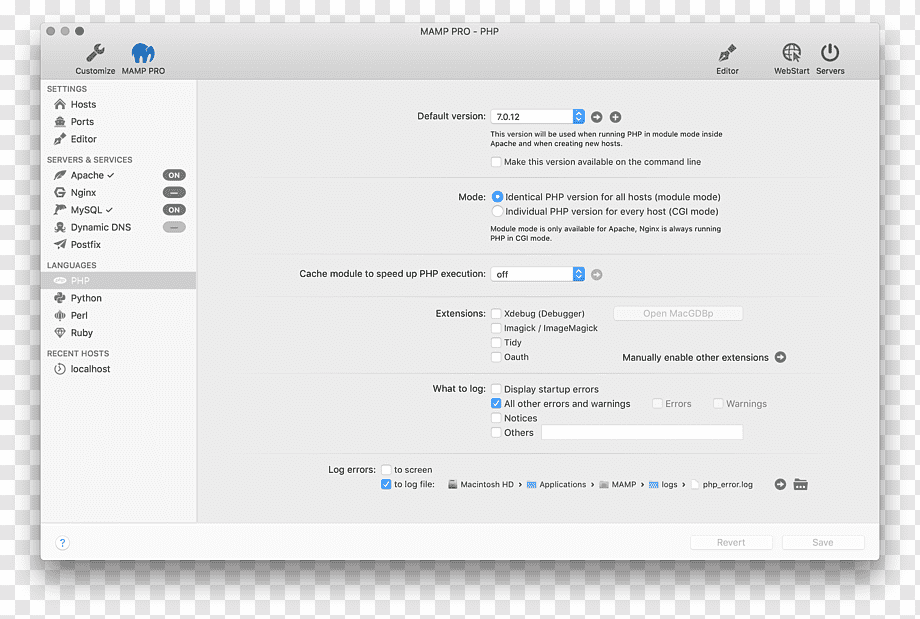
Task: Select PHP under Languages
Action: (119, 280)
